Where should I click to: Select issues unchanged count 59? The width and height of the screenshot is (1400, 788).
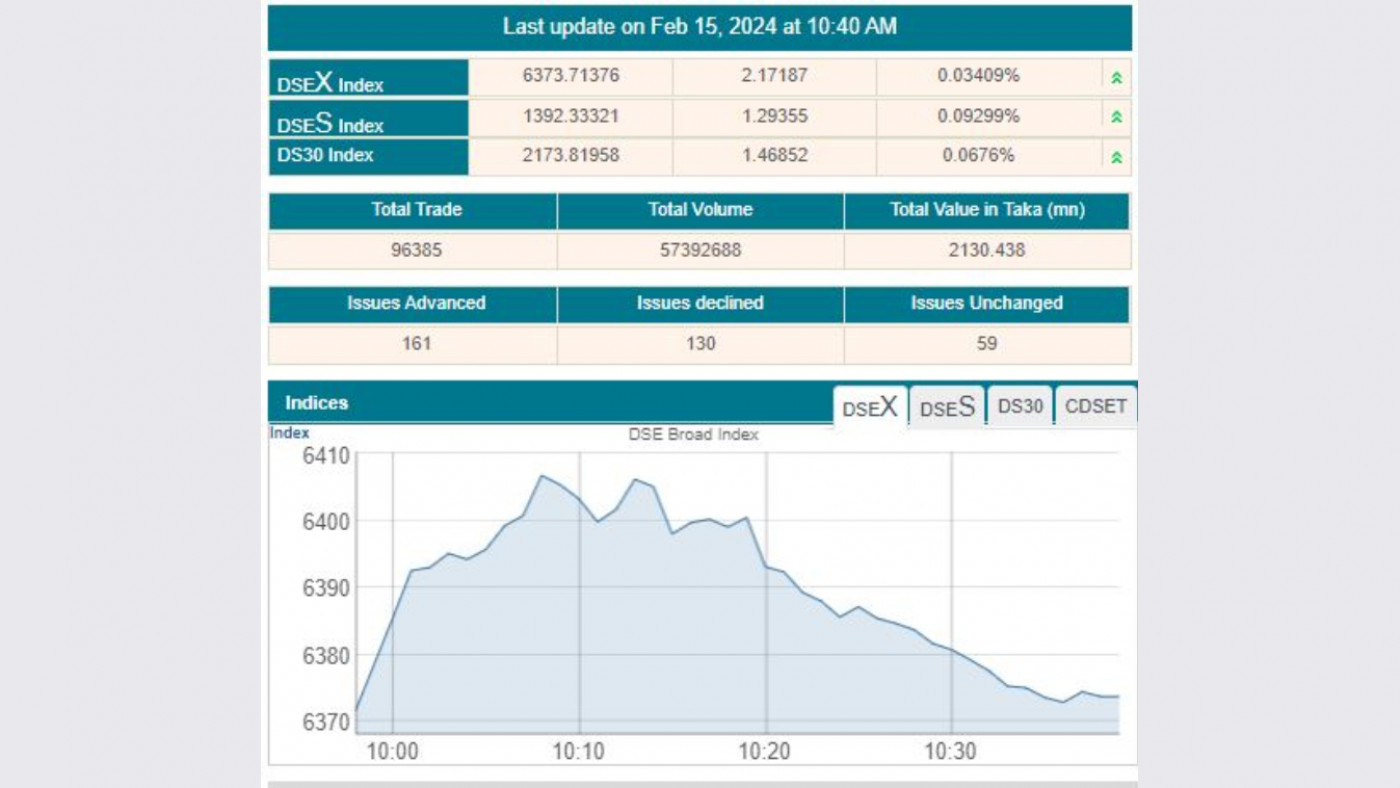pos(987,343)
